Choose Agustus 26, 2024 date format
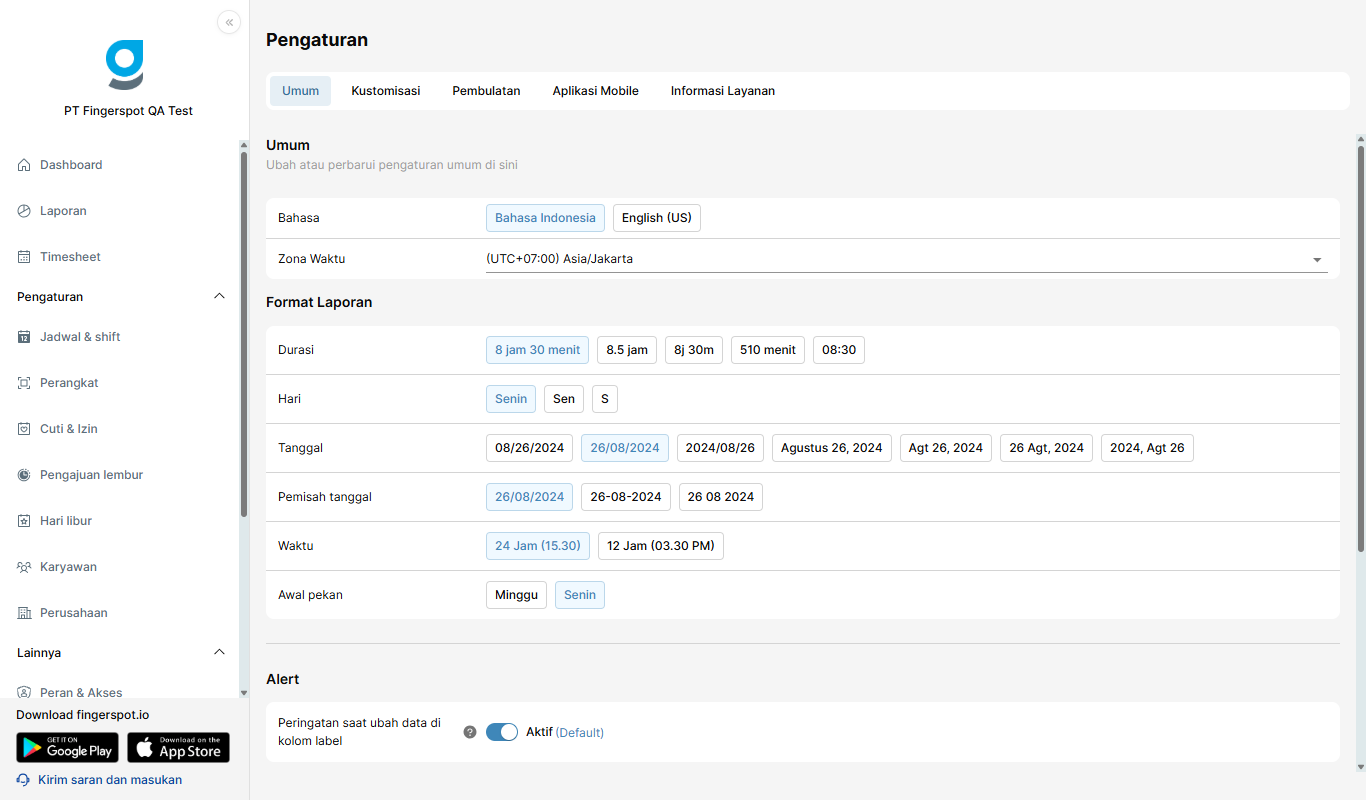 point(832,448)
